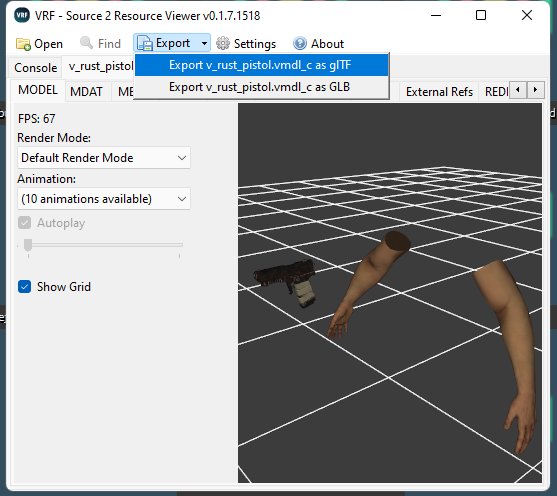Click the Settings gear icon

coord(223,43)
